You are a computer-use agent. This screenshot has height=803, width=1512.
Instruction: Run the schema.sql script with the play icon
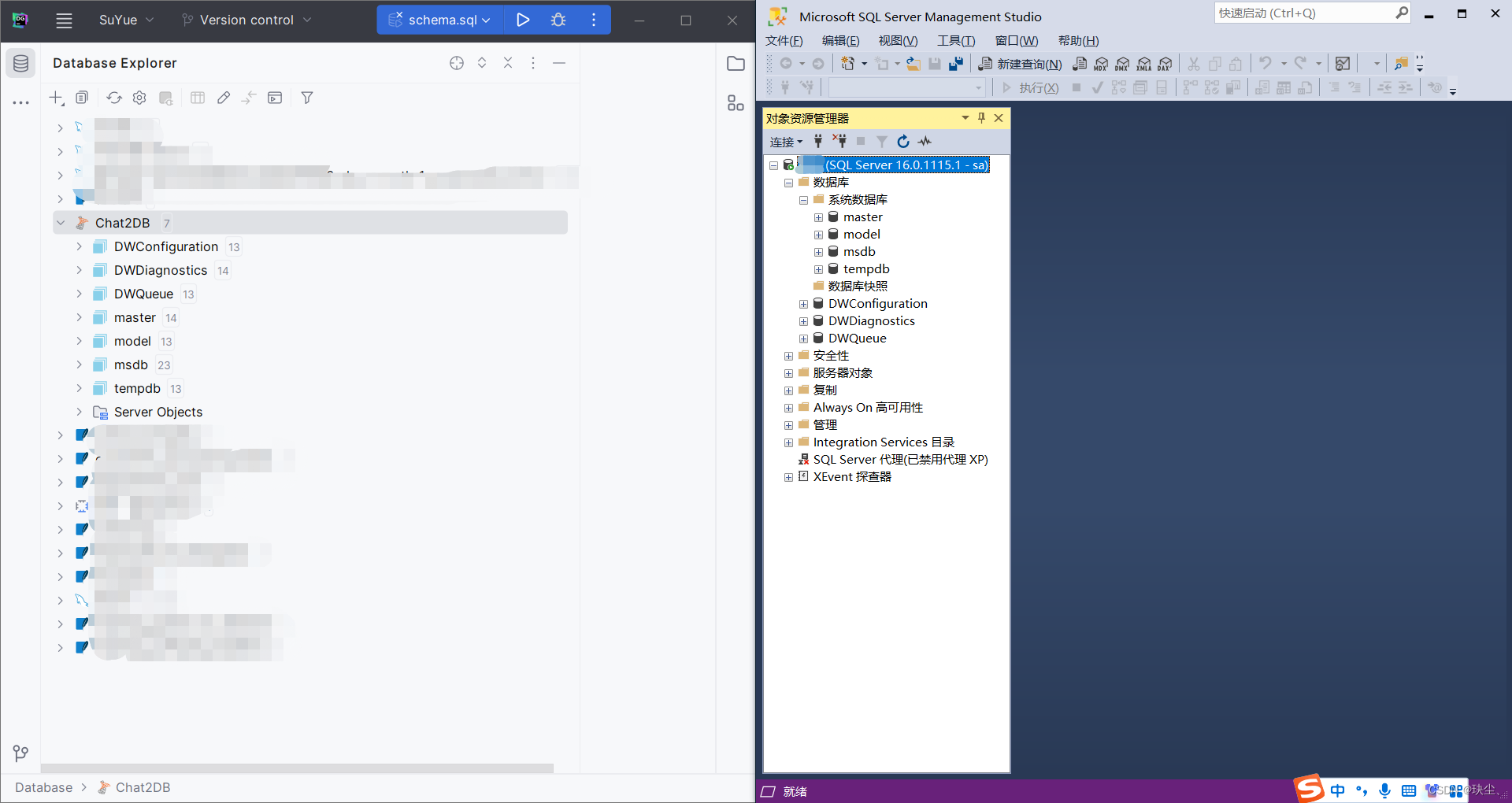523,20
